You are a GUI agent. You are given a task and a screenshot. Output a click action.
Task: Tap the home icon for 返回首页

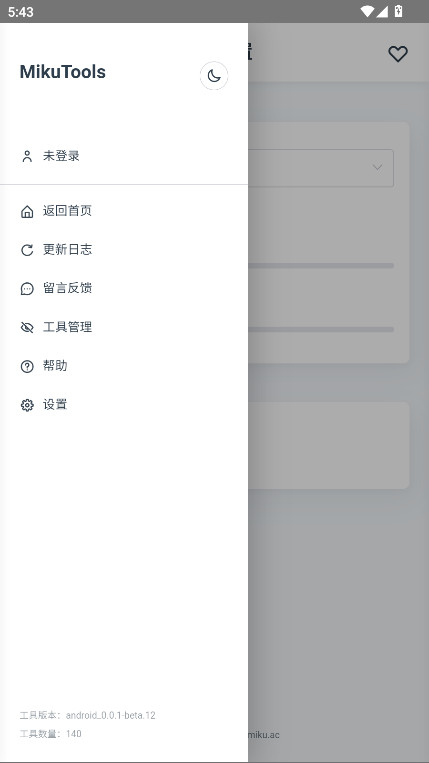click(27, 211)
